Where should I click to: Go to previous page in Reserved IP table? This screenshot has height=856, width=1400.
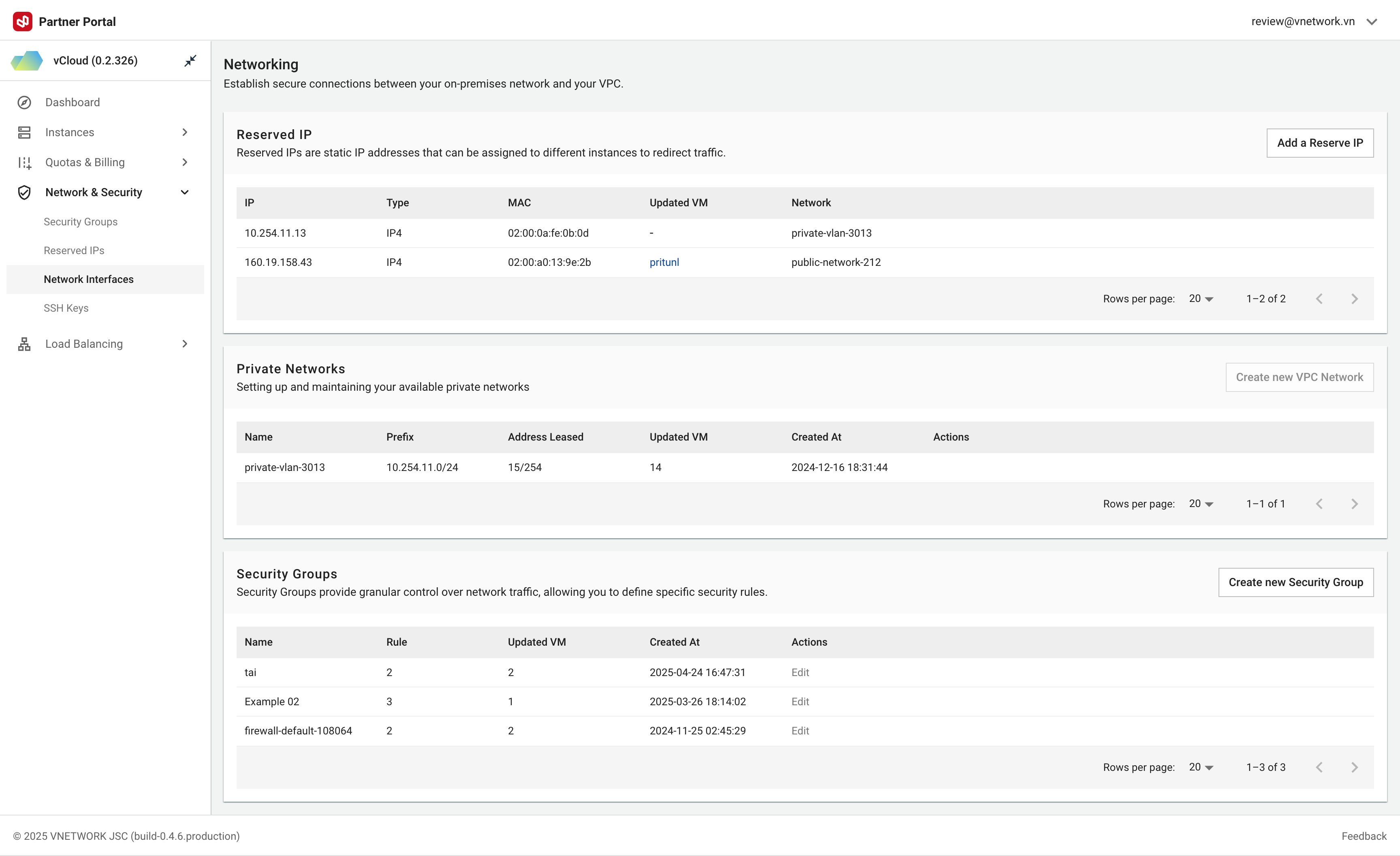[x=1319, y=299]
